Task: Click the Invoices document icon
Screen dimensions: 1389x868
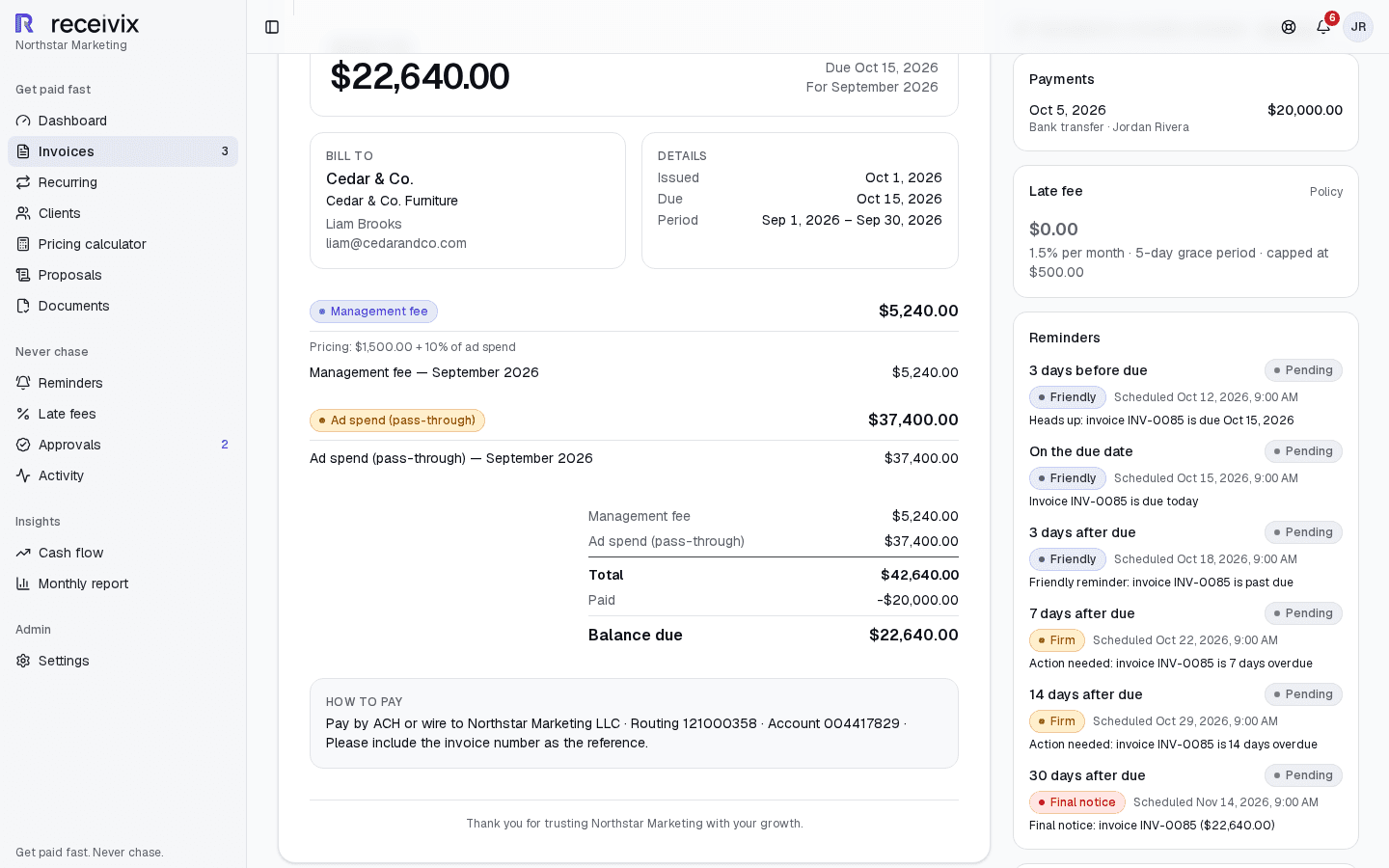Action: (x=23, y=151)
